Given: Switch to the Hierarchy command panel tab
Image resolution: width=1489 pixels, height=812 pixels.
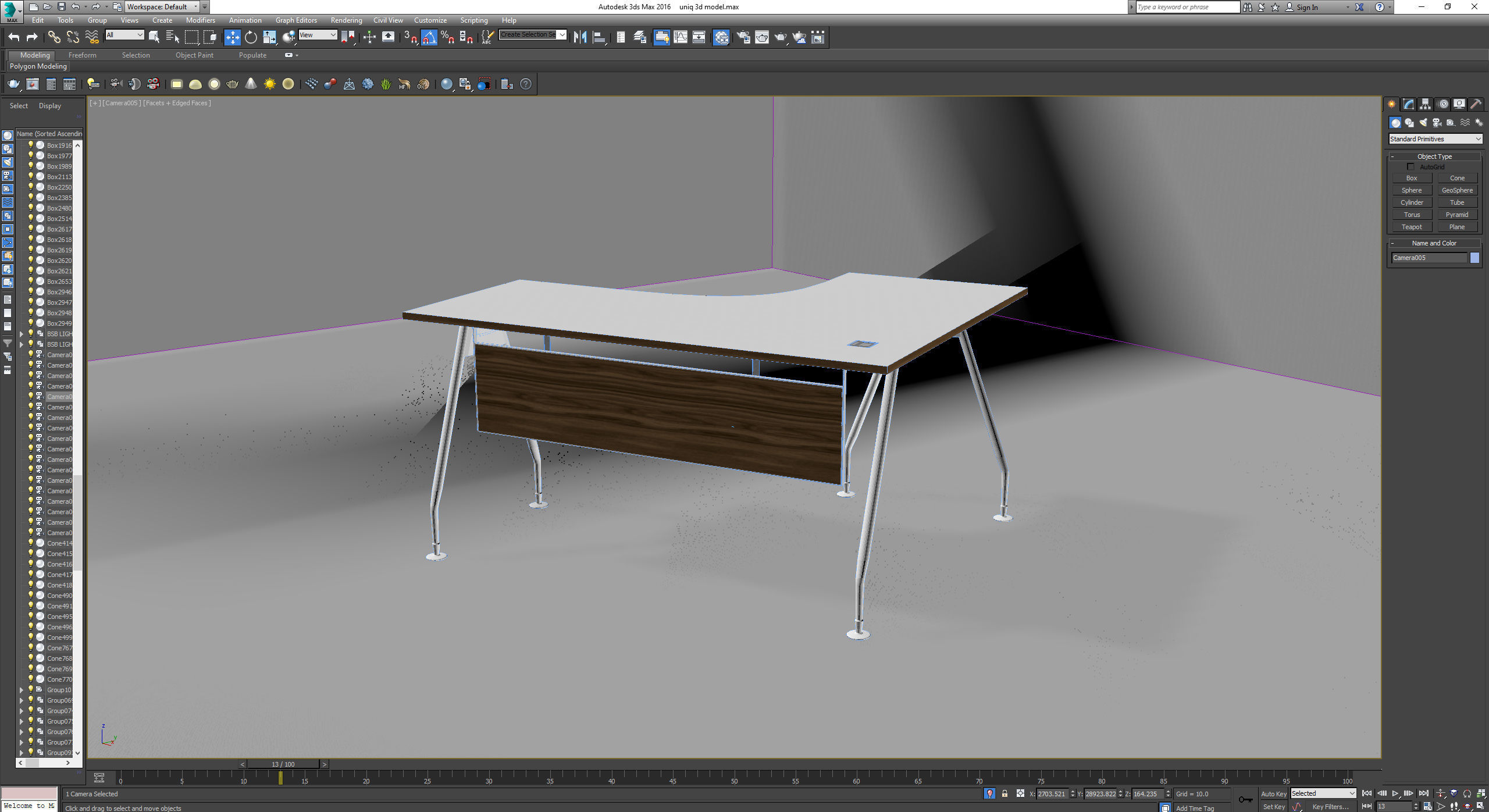Looking at the screenshot, I should 1425,104.
